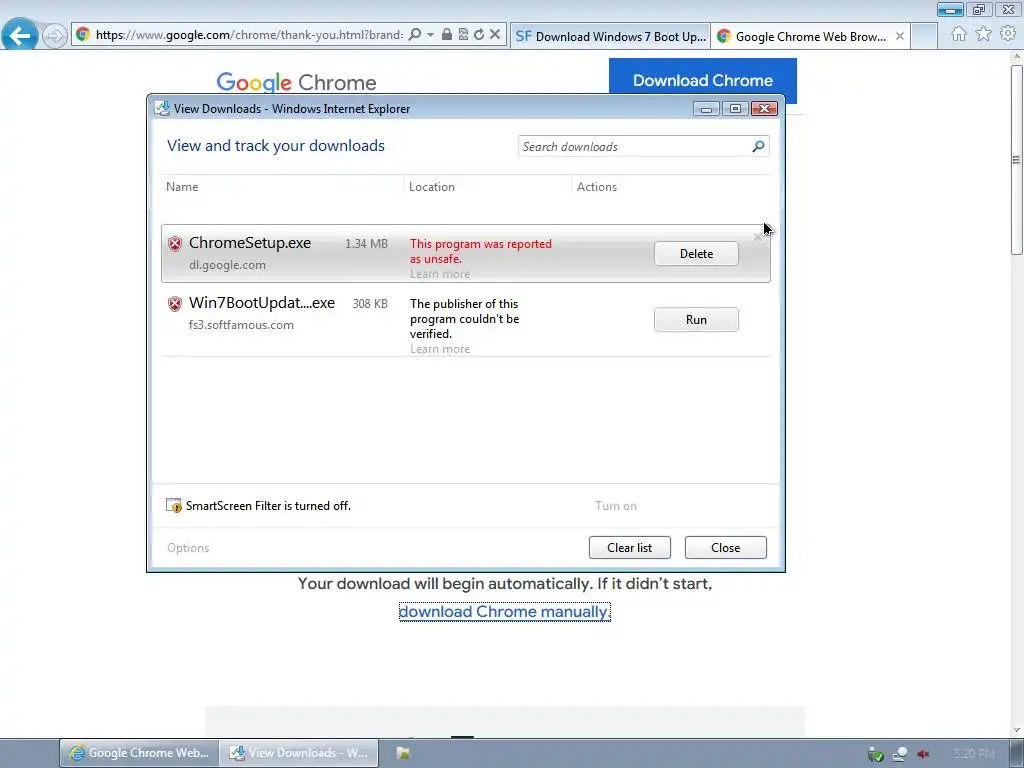
Task: Run the Win7BootUpdat....exe download
Action: [x=696, y=319]
